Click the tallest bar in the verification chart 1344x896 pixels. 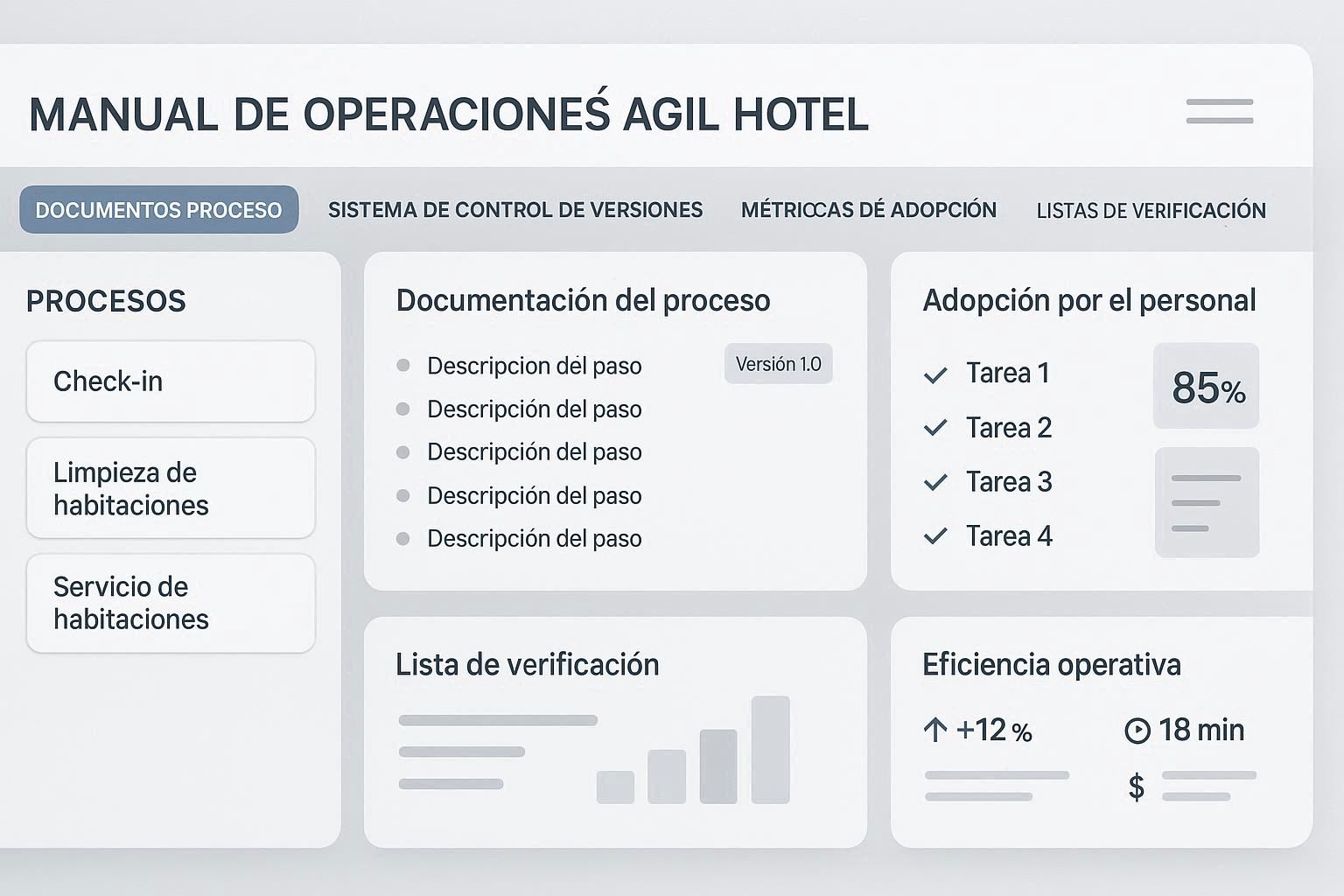pyautogui.click(x=769, y=748)
